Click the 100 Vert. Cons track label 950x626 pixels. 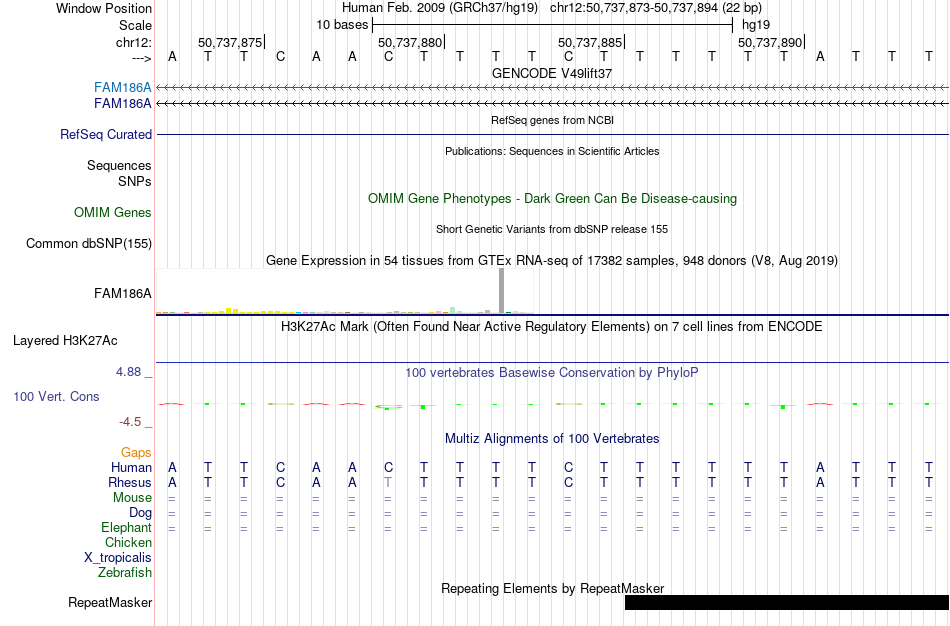pyautogui.click(x=56, y=396)
